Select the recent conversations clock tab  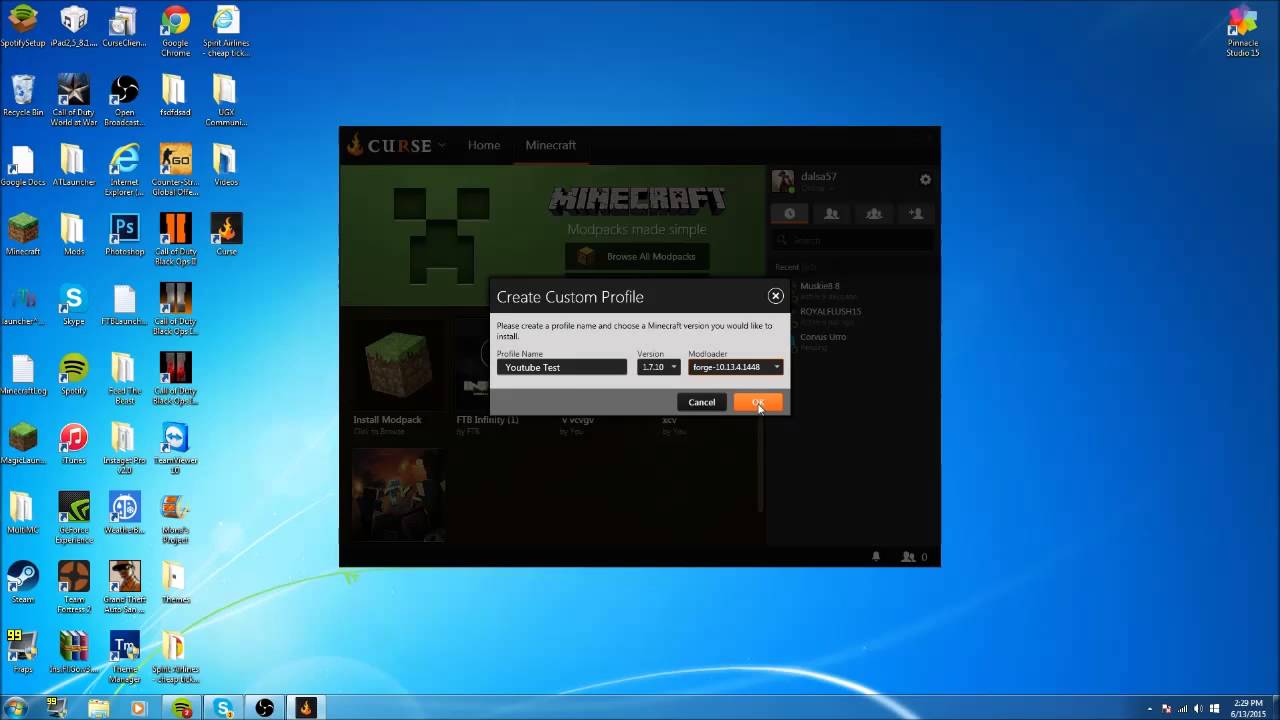point(790,213)
